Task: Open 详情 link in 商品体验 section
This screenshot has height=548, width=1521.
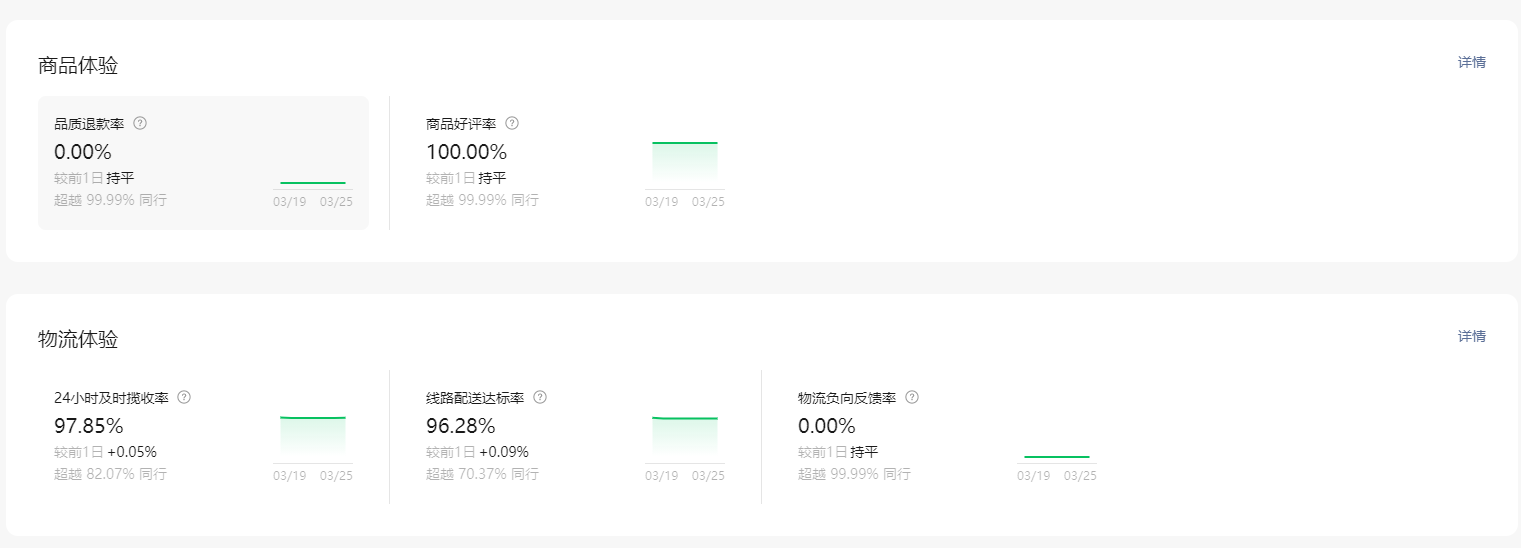Action: (1471, 62)
